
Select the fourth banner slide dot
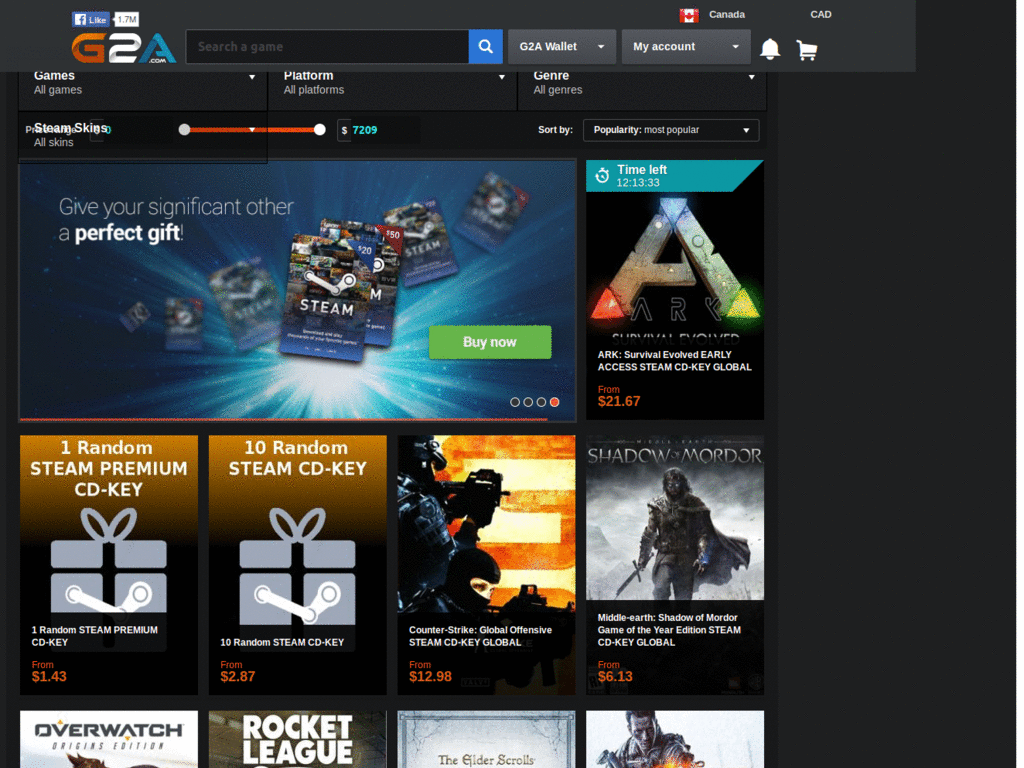coord(554,402)
